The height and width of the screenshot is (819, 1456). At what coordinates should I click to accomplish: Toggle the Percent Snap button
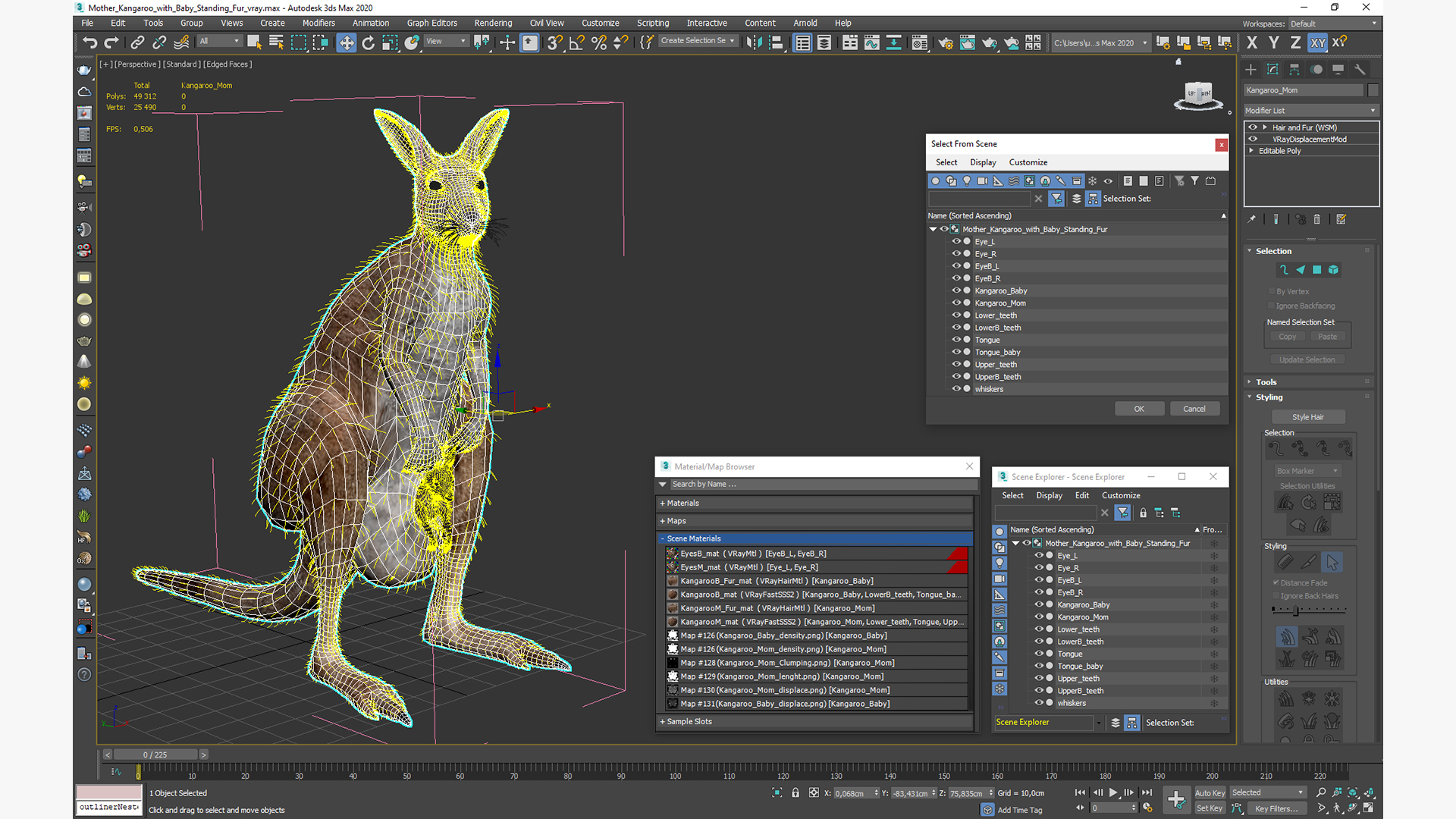click(x=598, y=43)
